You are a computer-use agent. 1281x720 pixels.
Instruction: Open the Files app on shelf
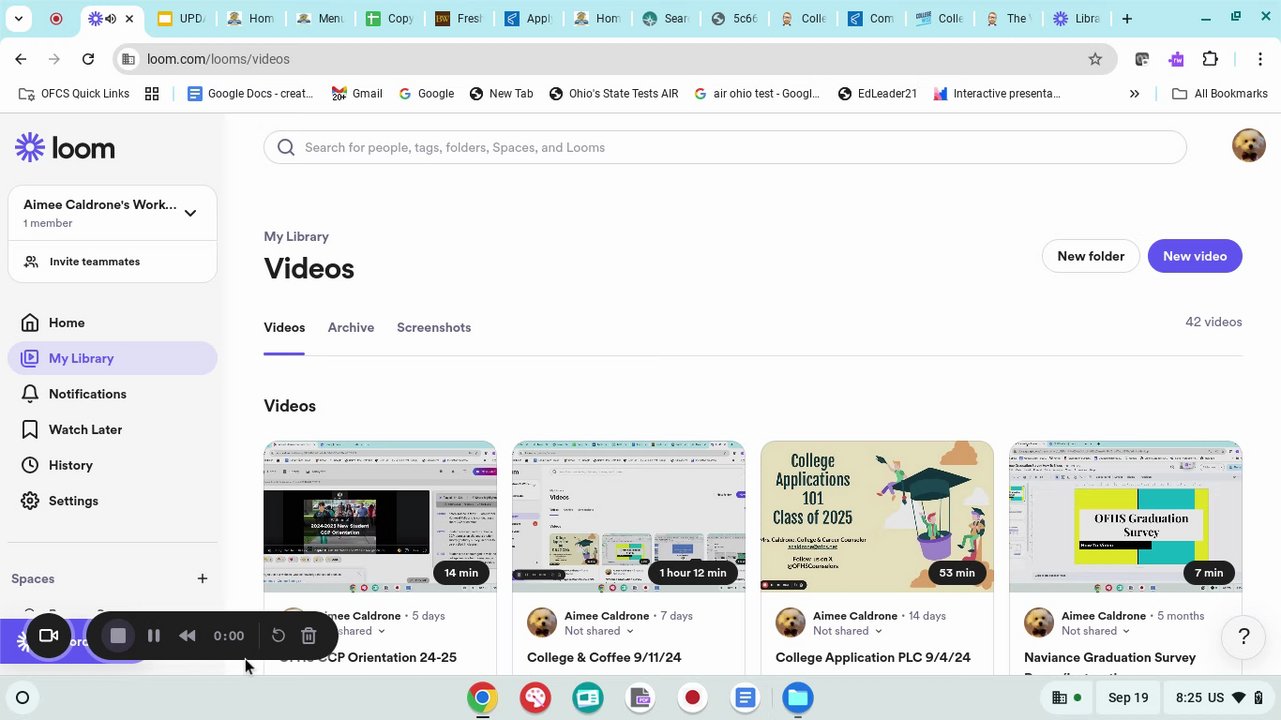[798, 698]
